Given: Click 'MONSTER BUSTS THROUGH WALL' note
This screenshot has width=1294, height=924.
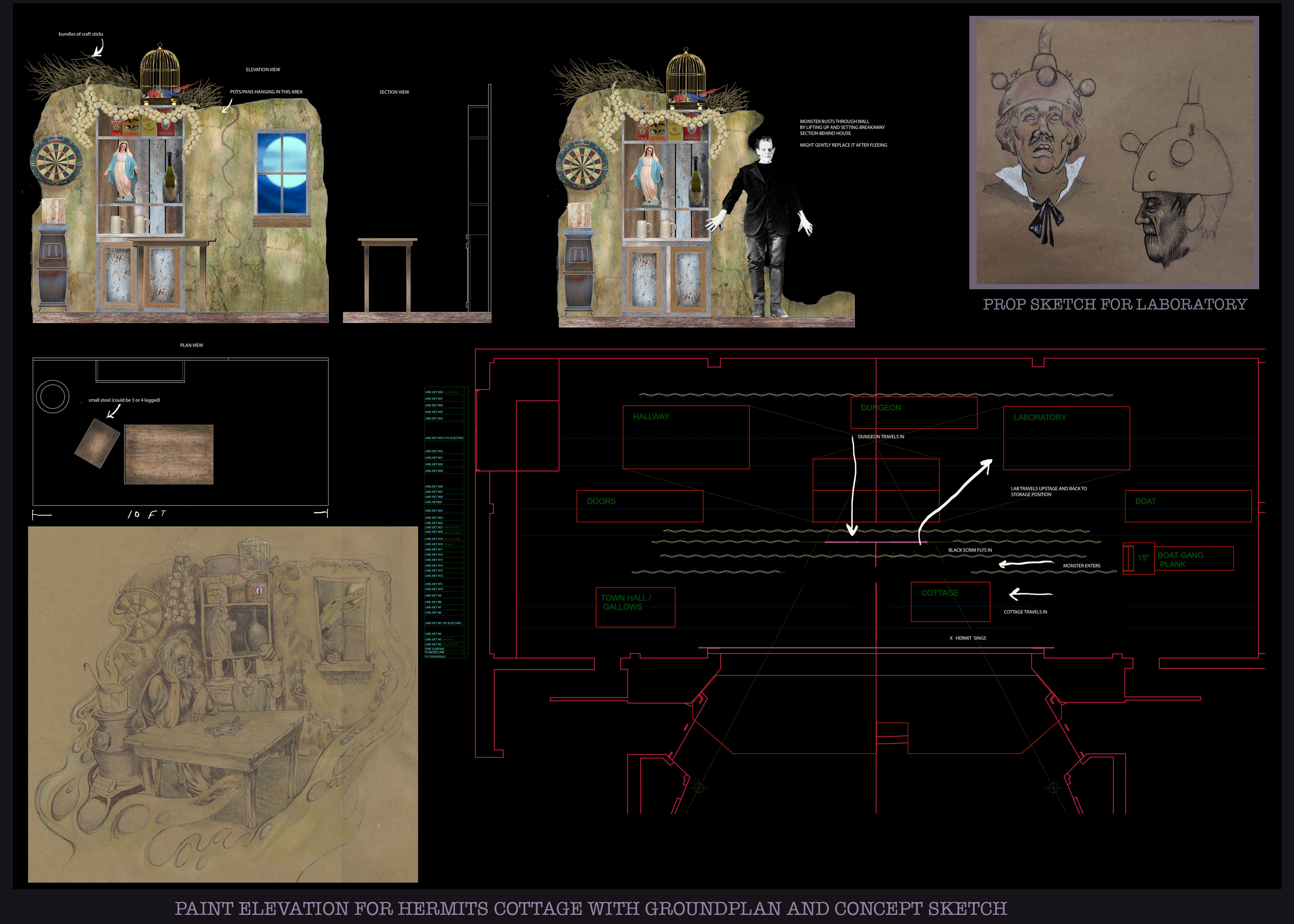Looking at the screenshot, I should pyautogui.click(x=834, y=121).
